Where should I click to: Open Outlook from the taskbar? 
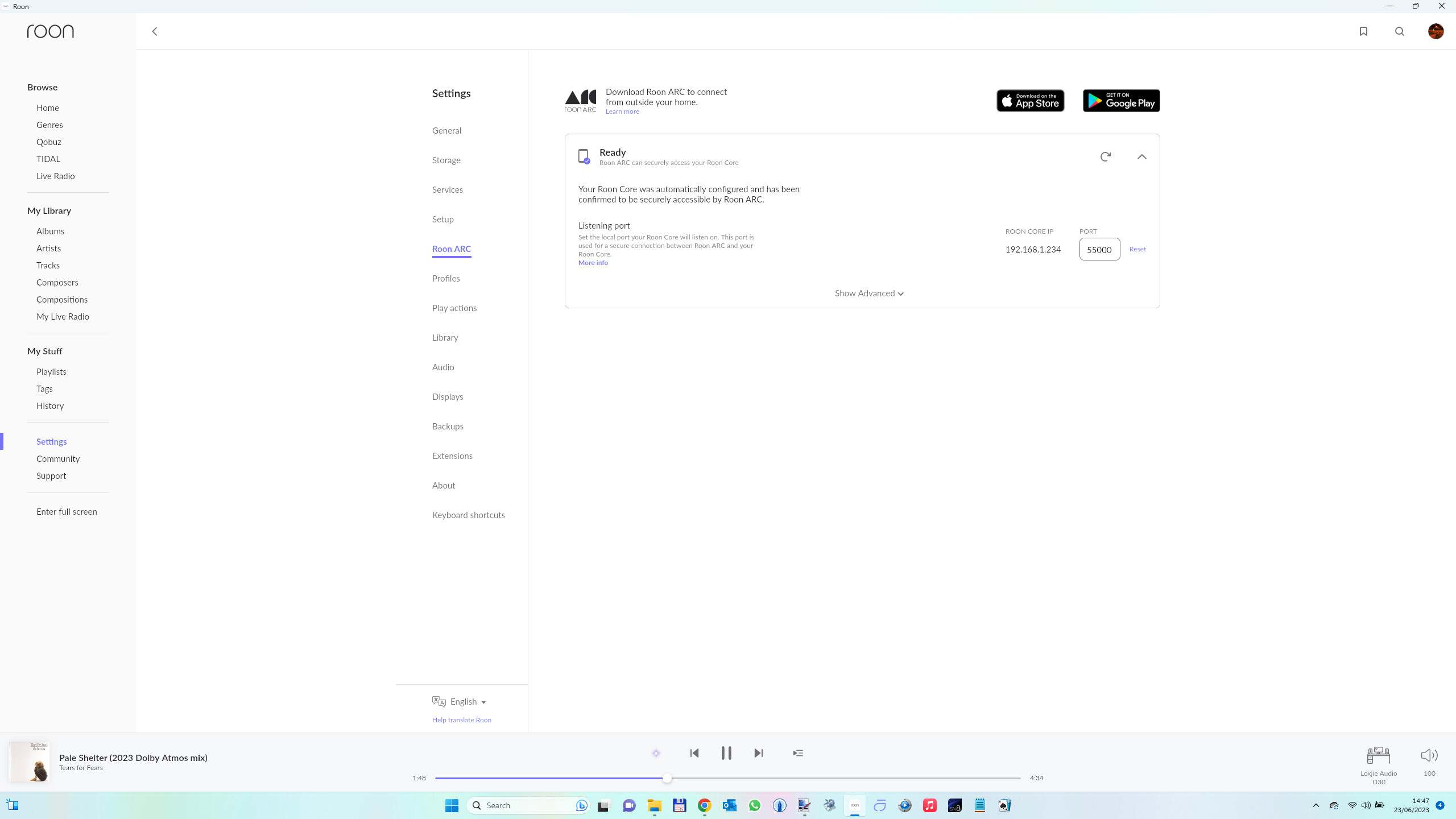pos(729,805)
